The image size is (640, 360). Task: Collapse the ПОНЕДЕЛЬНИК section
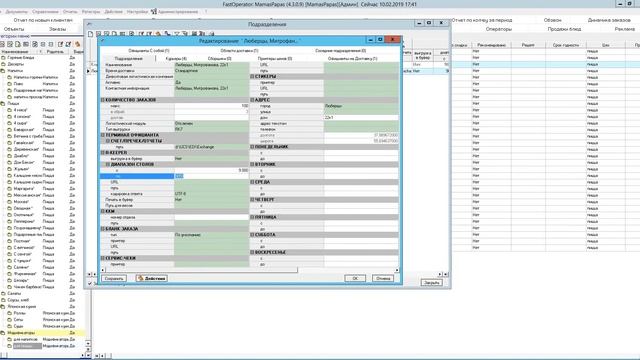(252, 147)
